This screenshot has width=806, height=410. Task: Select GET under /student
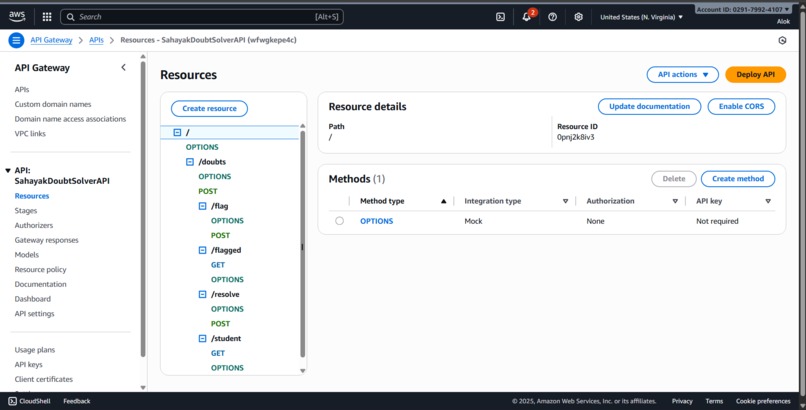click(x=218, y=353)
